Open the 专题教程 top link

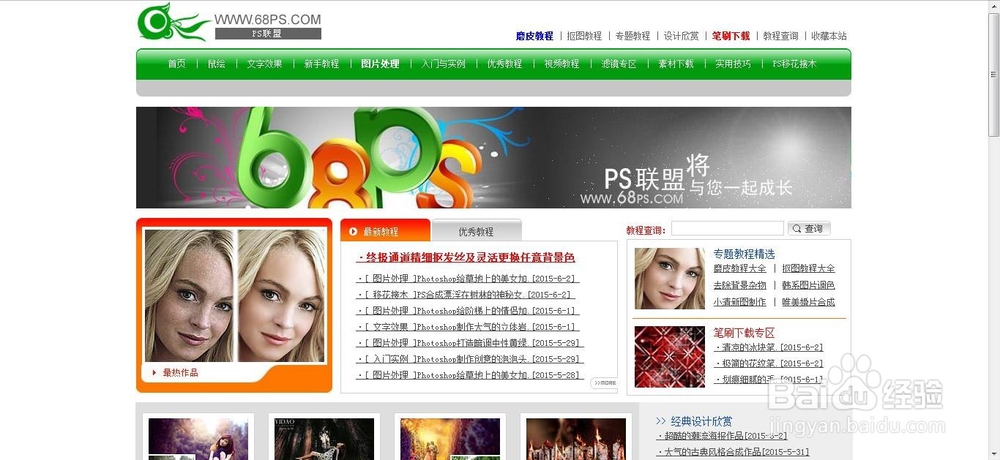633,36
